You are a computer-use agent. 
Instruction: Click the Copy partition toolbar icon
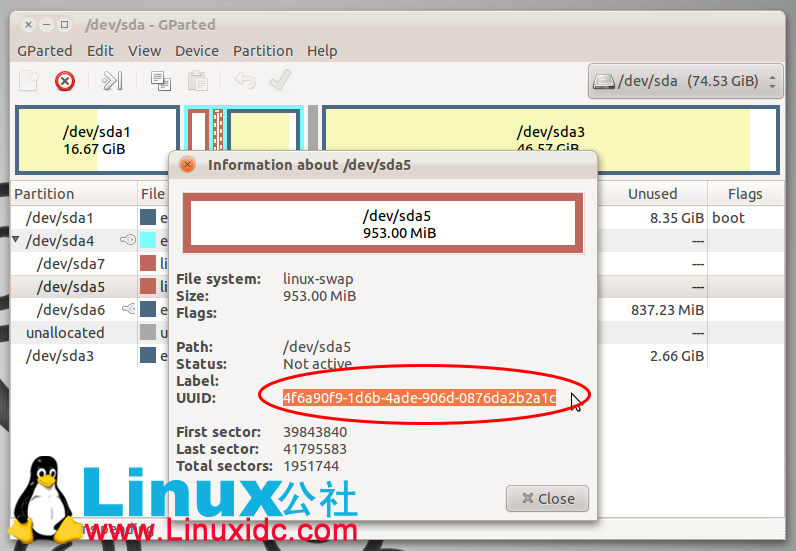click(160, 81)
